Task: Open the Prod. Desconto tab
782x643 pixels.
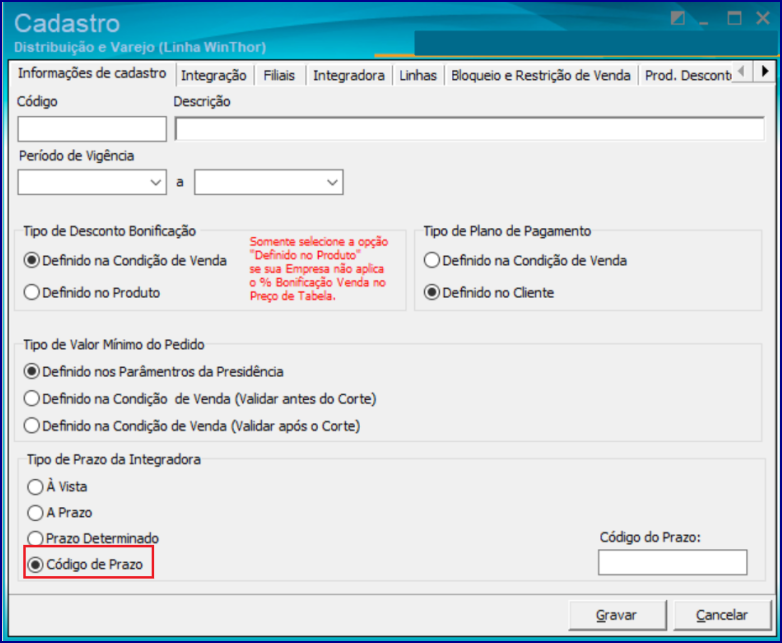Action: (x=688, y=75)
